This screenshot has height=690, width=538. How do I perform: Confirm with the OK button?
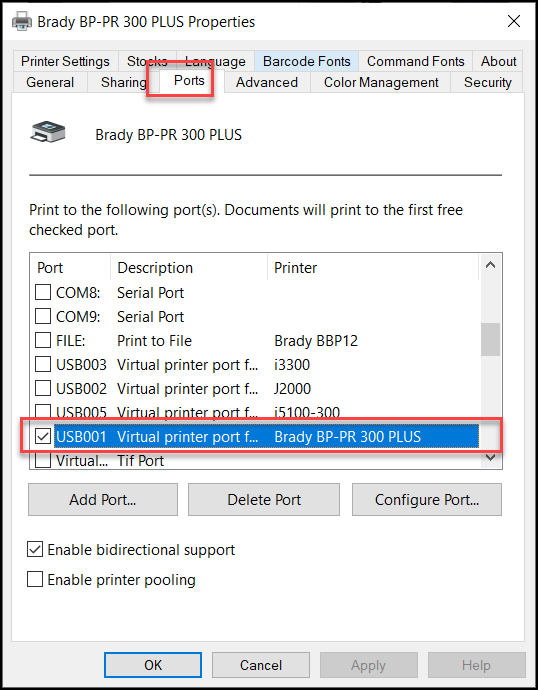pos(153,665)
